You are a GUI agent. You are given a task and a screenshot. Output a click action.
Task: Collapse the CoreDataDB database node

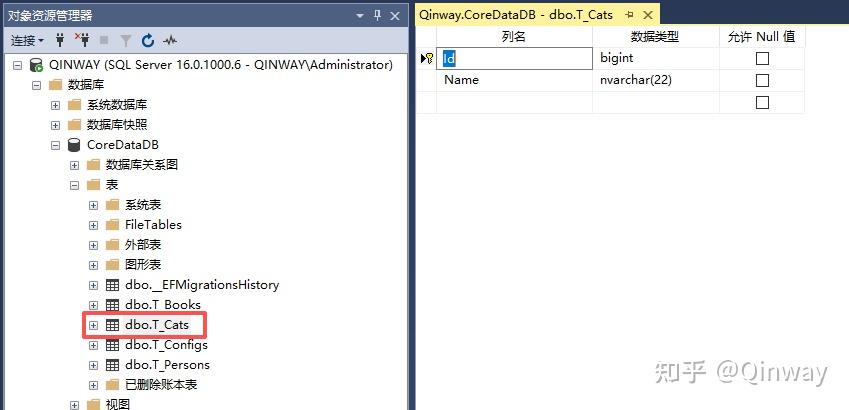55,145
